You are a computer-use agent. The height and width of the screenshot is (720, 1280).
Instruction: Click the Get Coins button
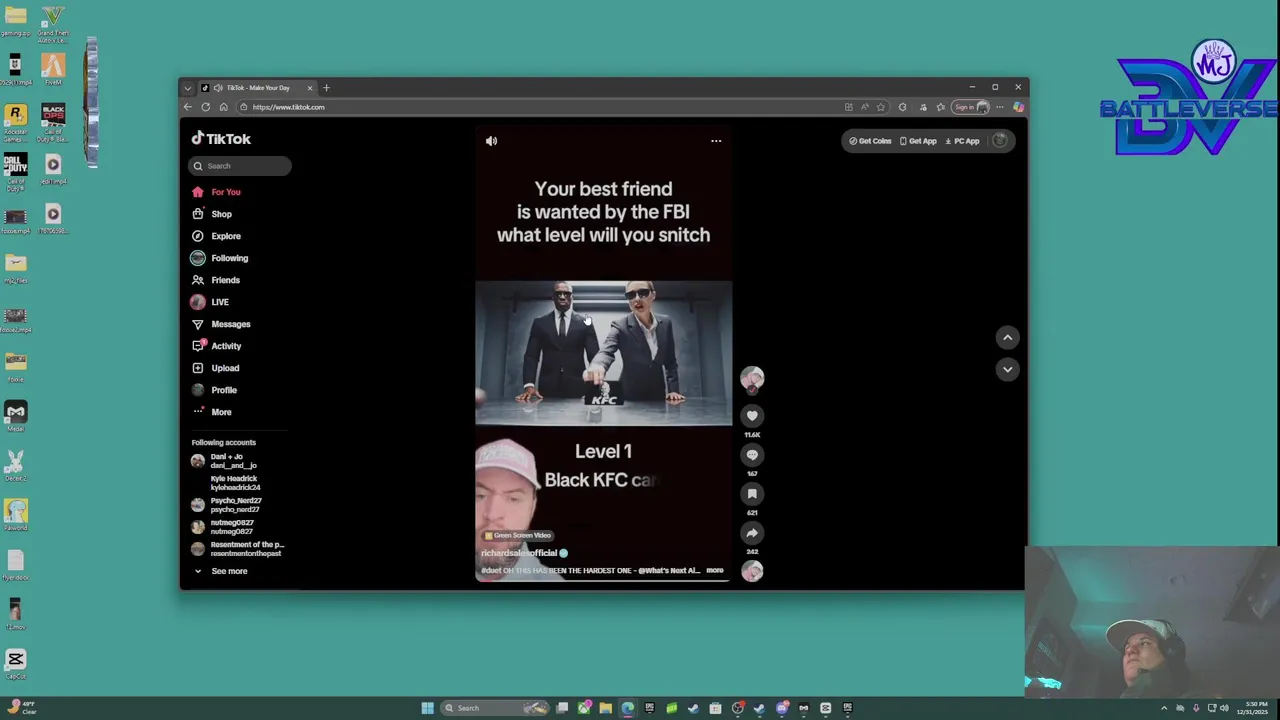870,141
